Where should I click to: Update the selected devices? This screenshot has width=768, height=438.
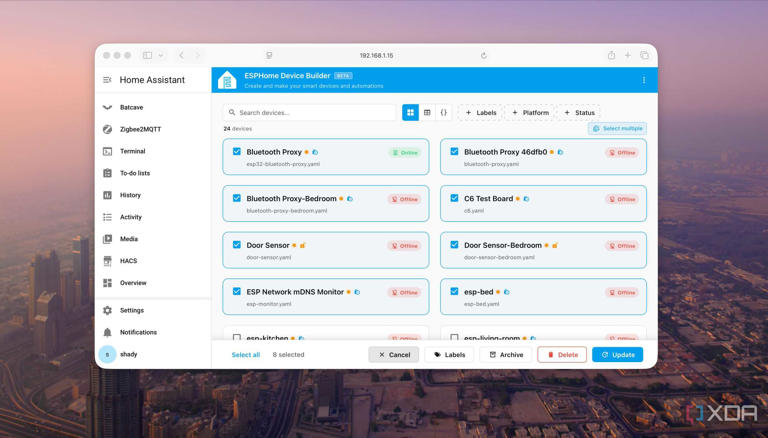point(618,355)
